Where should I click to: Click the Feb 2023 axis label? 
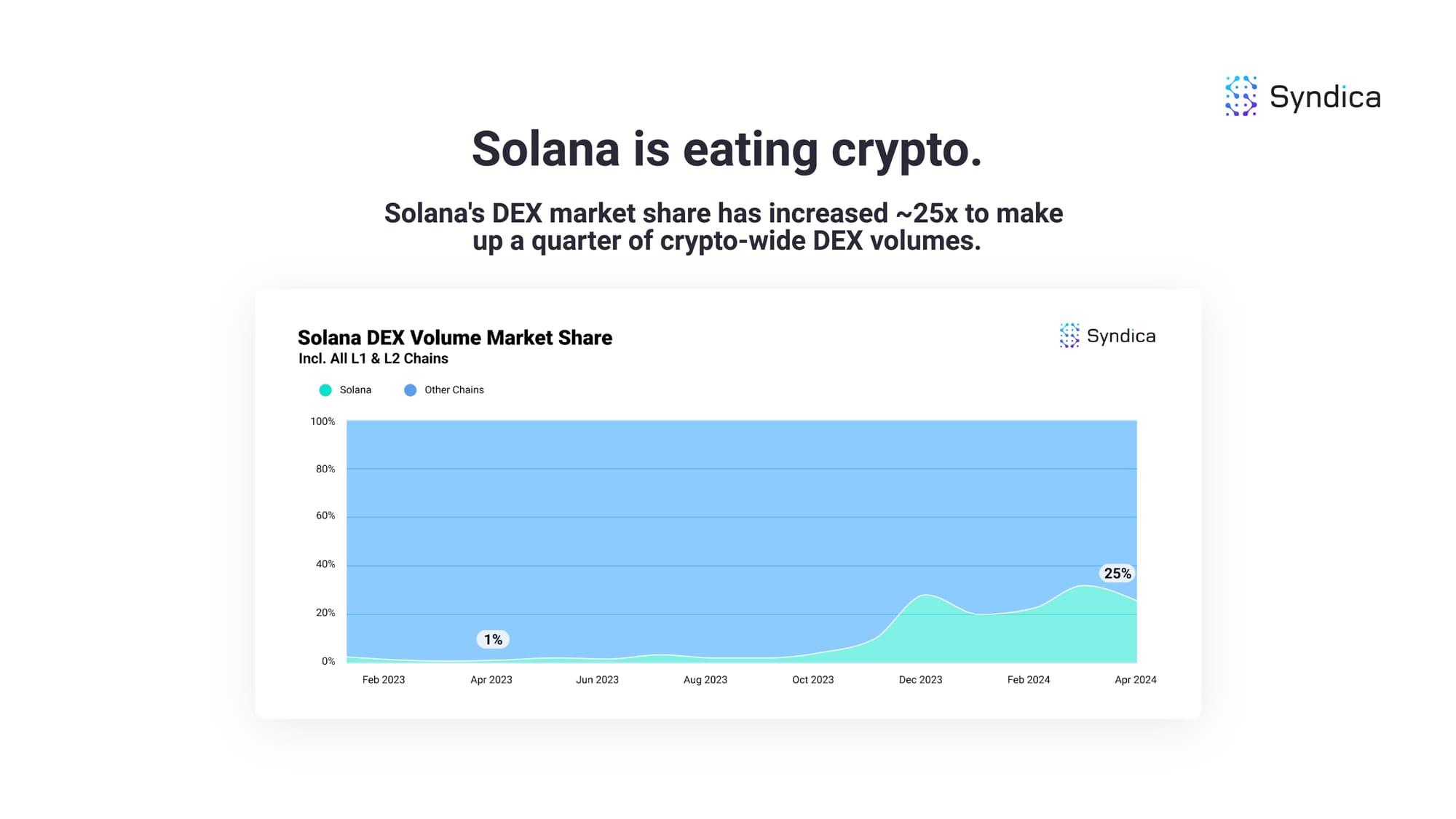[x=384, y=679]
